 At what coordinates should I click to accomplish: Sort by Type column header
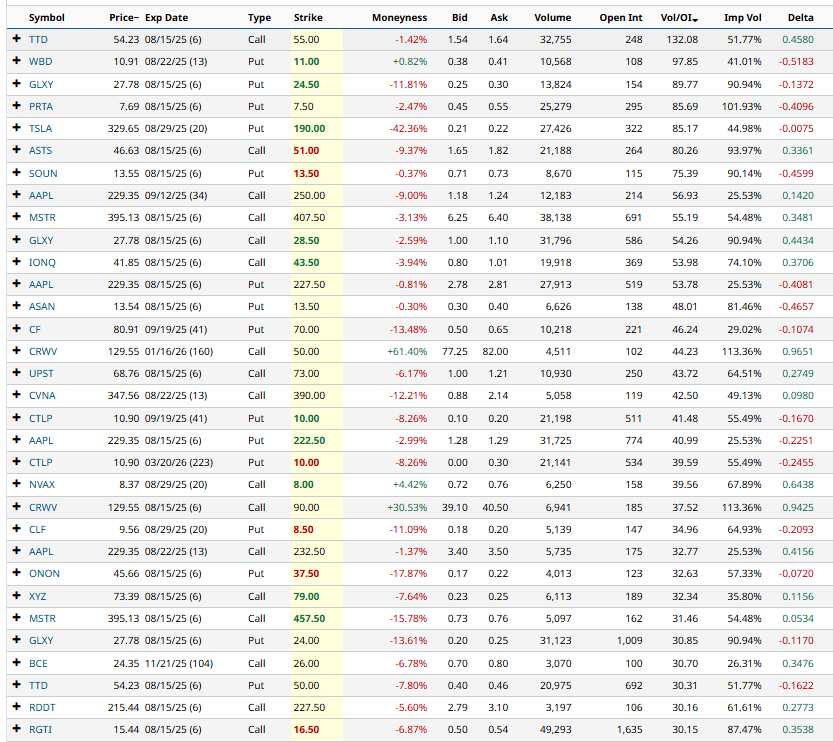(259, 18)
